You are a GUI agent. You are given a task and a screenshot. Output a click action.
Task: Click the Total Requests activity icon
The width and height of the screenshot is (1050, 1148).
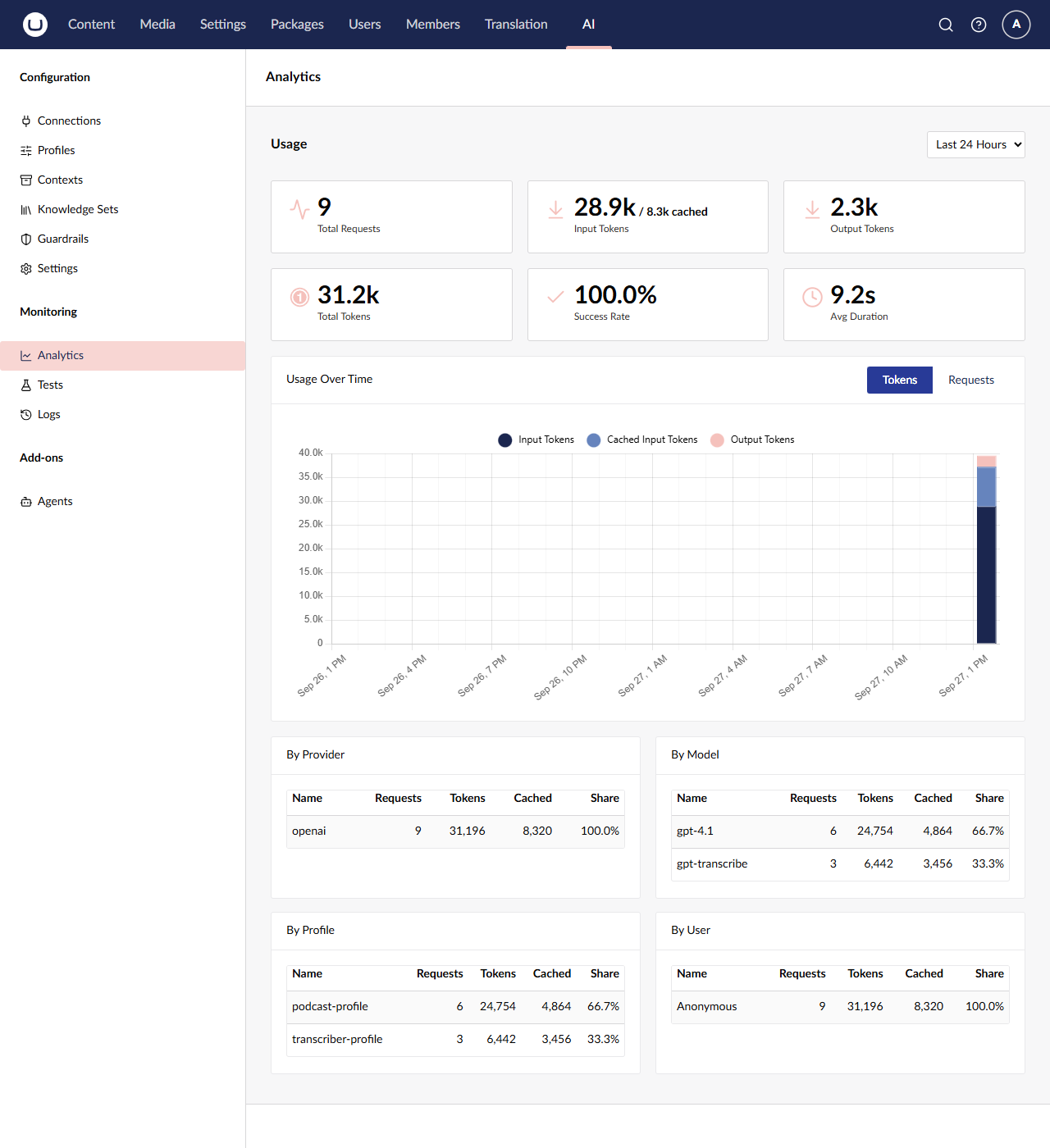pos(299,209)
